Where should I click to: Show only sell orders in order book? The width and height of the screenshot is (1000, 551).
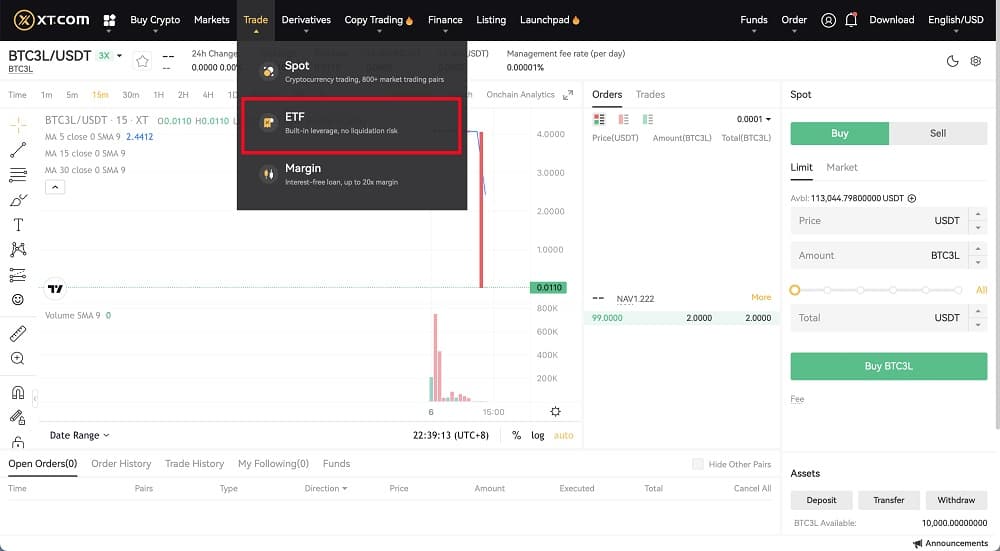(623, 119)
